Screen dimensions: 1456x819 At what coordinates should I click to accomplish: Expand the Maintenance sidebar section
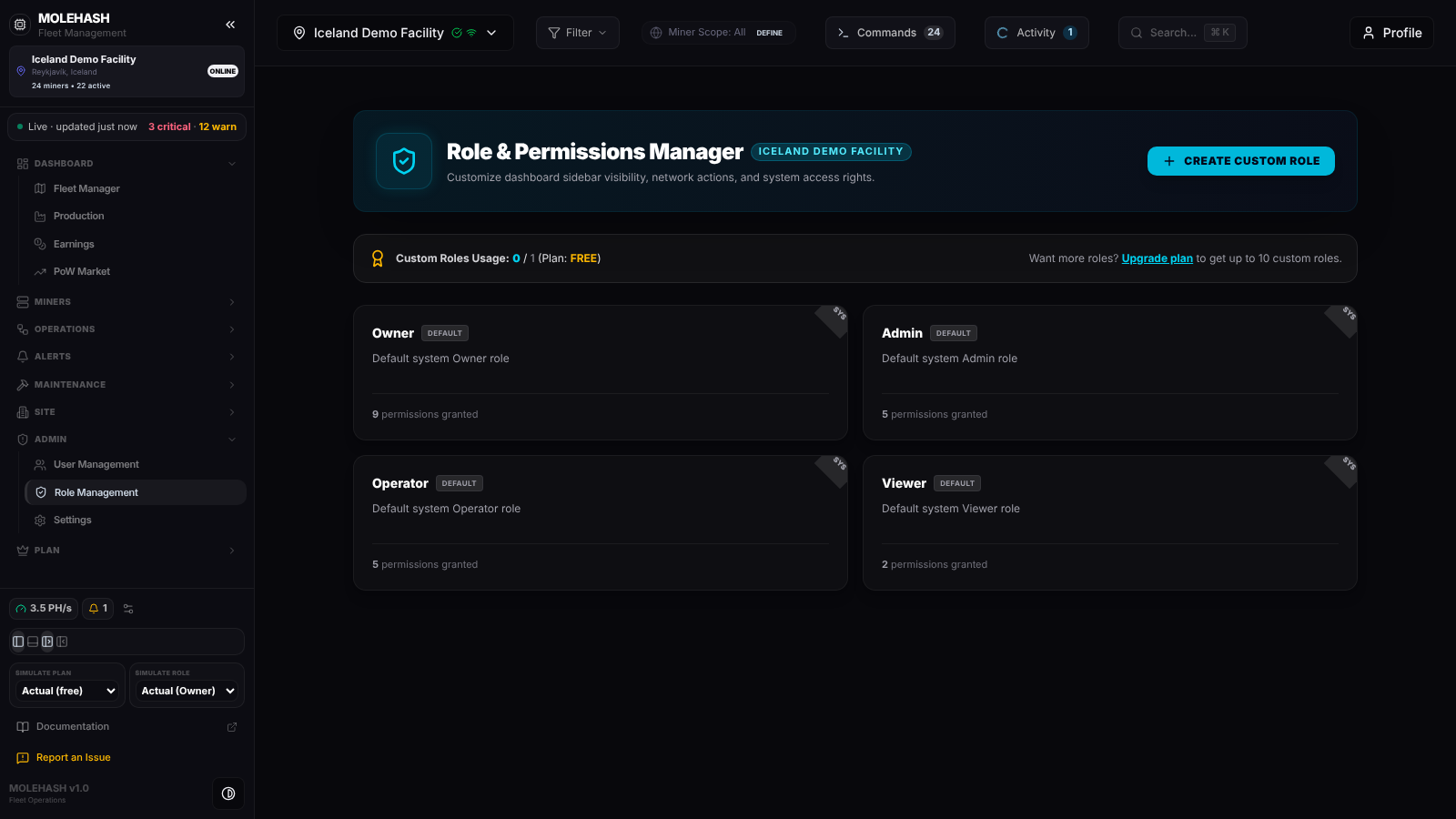point(126,385)
